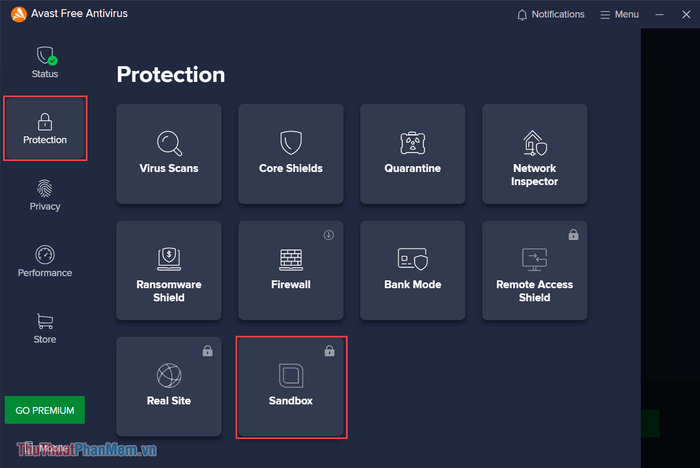Select the Protection padlock icon in the sidebar
This screenshot has width=700, height=468.
pos(45,121)
